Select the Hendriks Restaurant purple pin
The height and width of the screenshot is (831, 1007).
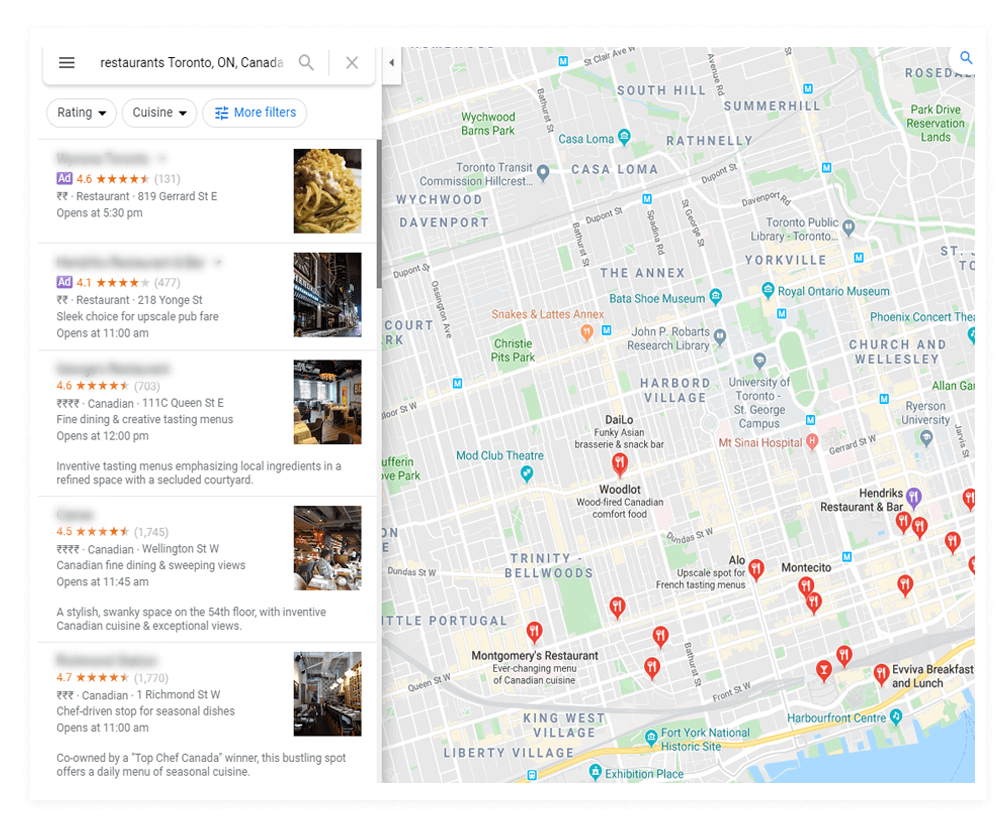click(x=913, y=496)
